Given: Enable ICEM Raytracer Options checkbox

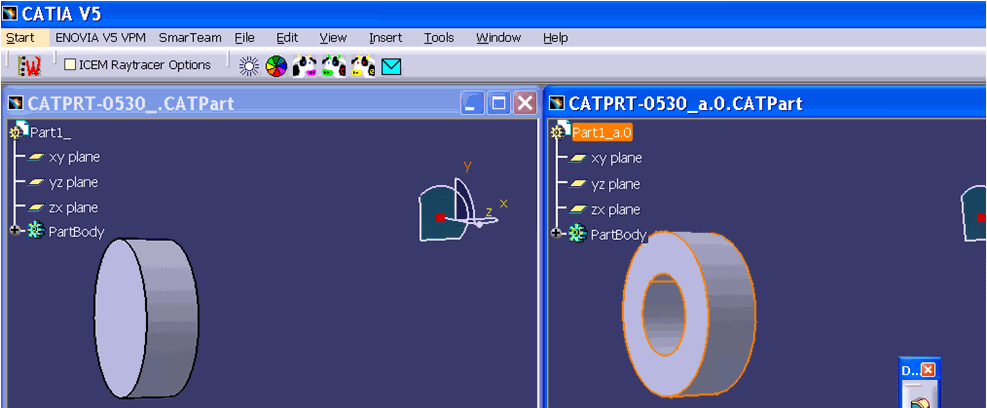Looking at the screenshot, I should pos(70,65).
